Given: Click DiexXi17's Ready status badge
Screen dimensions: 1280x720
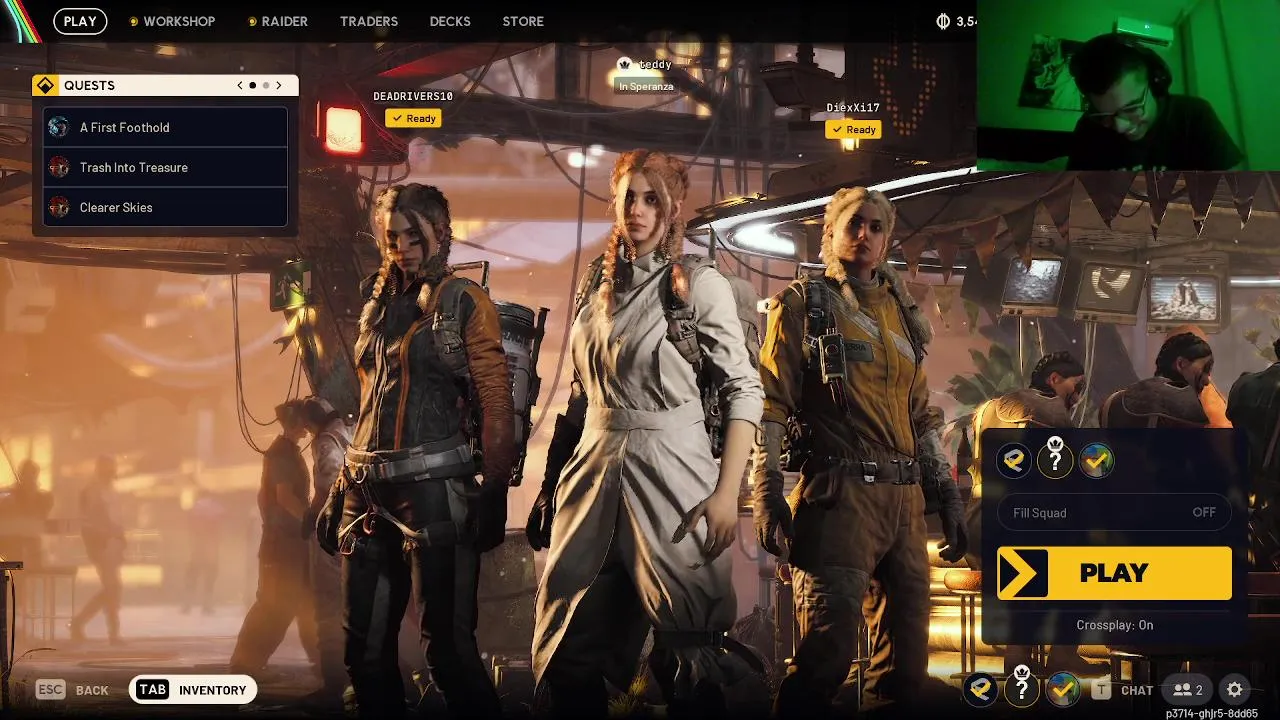Looking at the screenshot, I should click(853, 129).
